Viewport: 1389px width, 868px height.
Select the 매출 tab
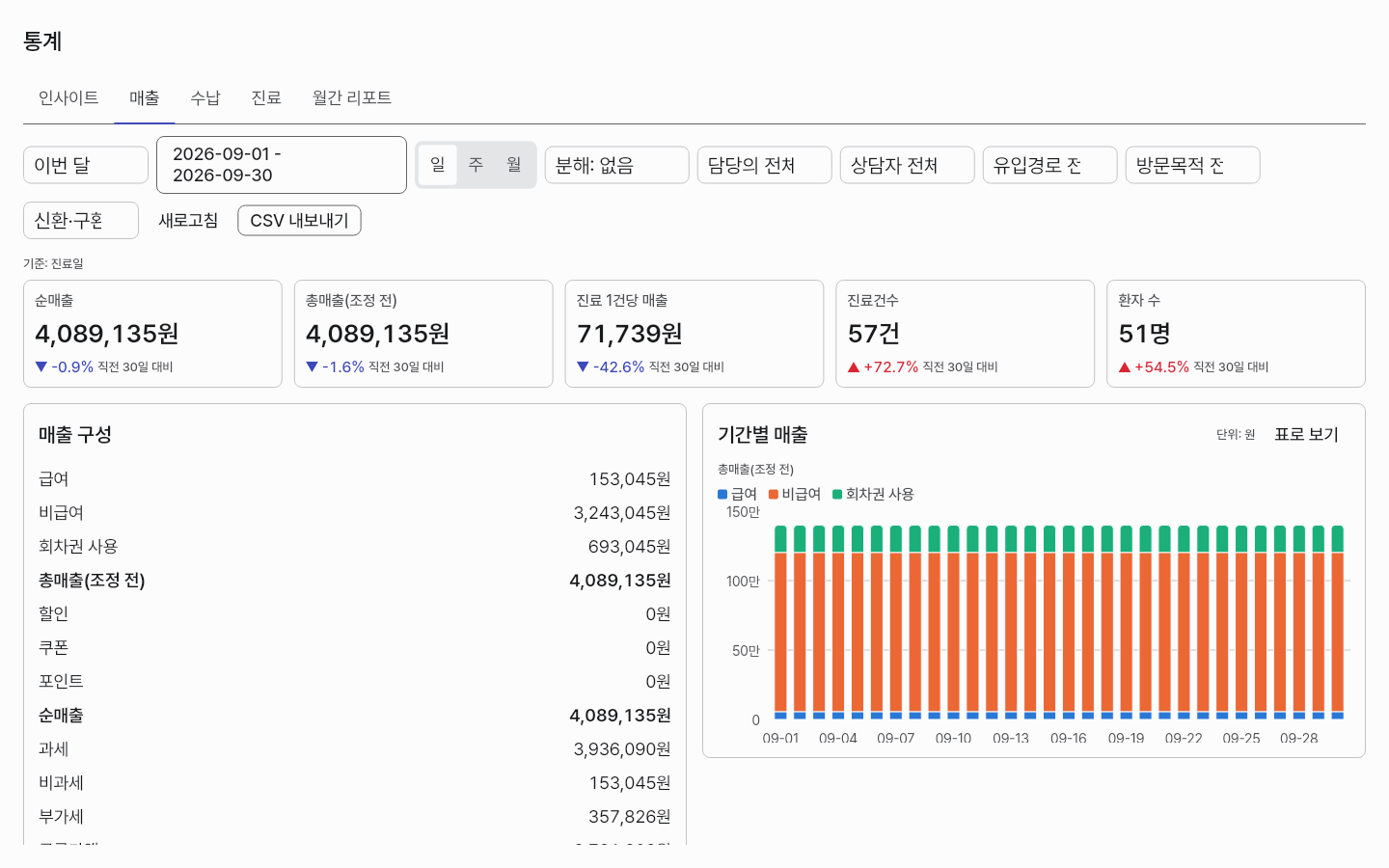click(x=145, y=97)
